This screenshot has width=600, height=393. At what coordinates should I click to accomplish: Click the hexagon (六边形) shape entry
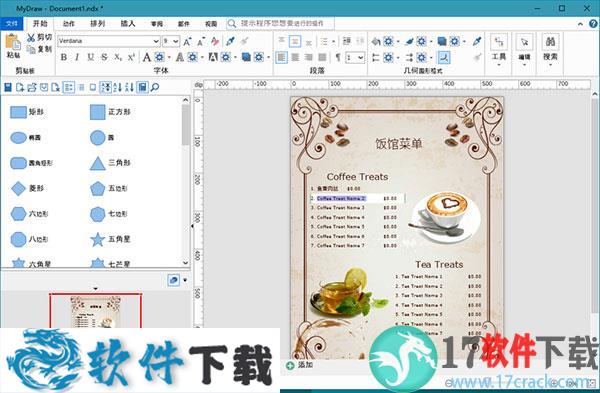[x=29, y=214]
